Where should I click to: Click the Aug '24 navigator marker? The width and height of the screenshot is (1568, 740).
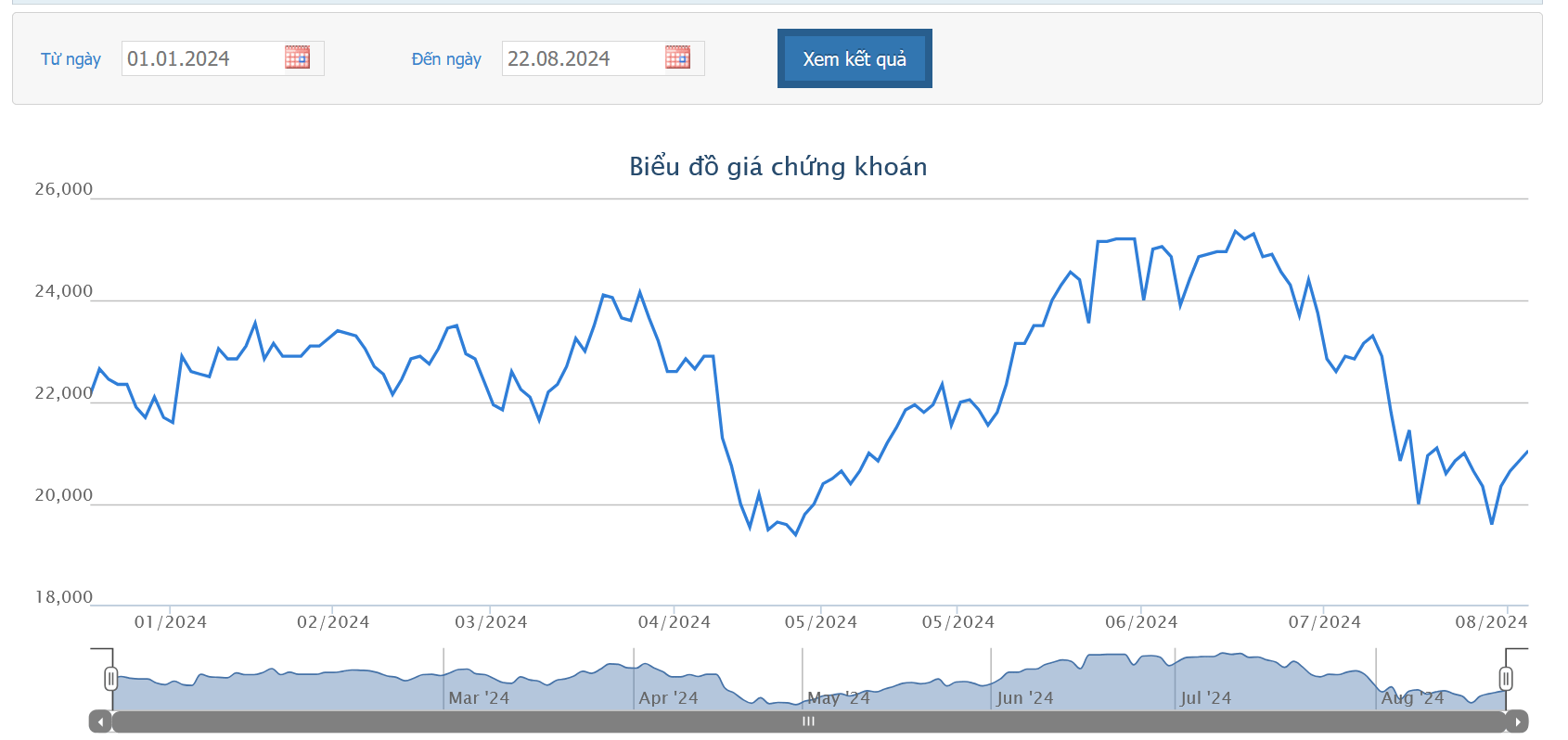[1413, 698]
